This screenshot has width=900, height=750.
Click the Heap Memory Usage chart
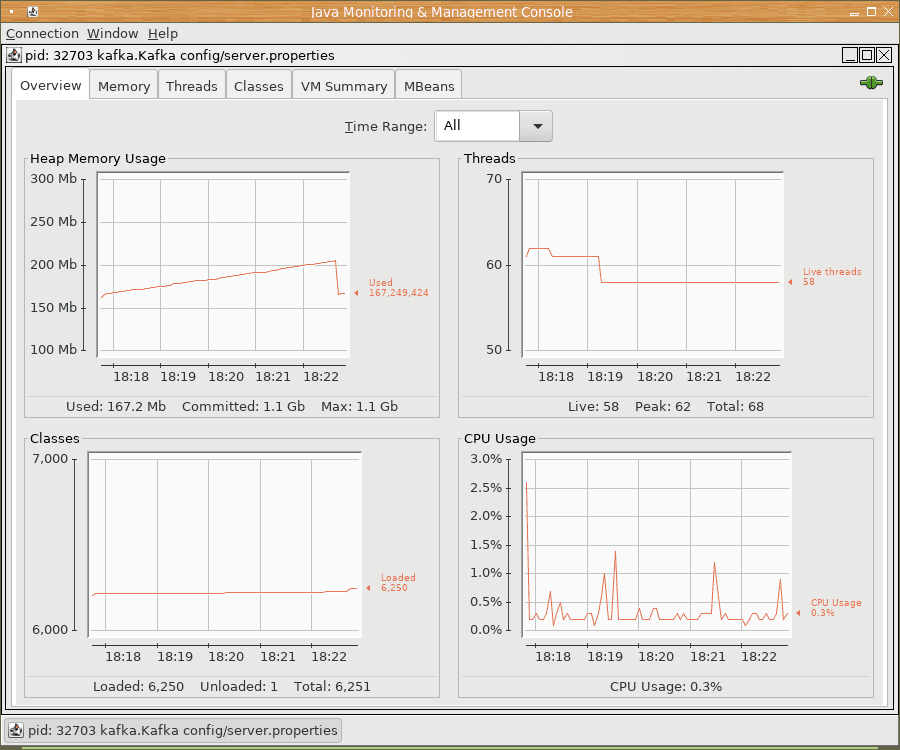pyautogui.click(x=224, y=264)
